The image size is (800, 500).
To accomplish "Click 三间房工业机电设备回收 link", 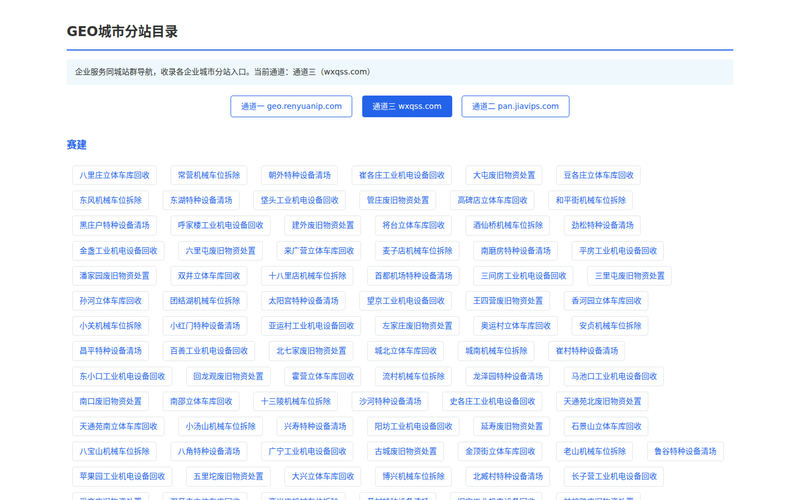I will click(x=523, y=276).
